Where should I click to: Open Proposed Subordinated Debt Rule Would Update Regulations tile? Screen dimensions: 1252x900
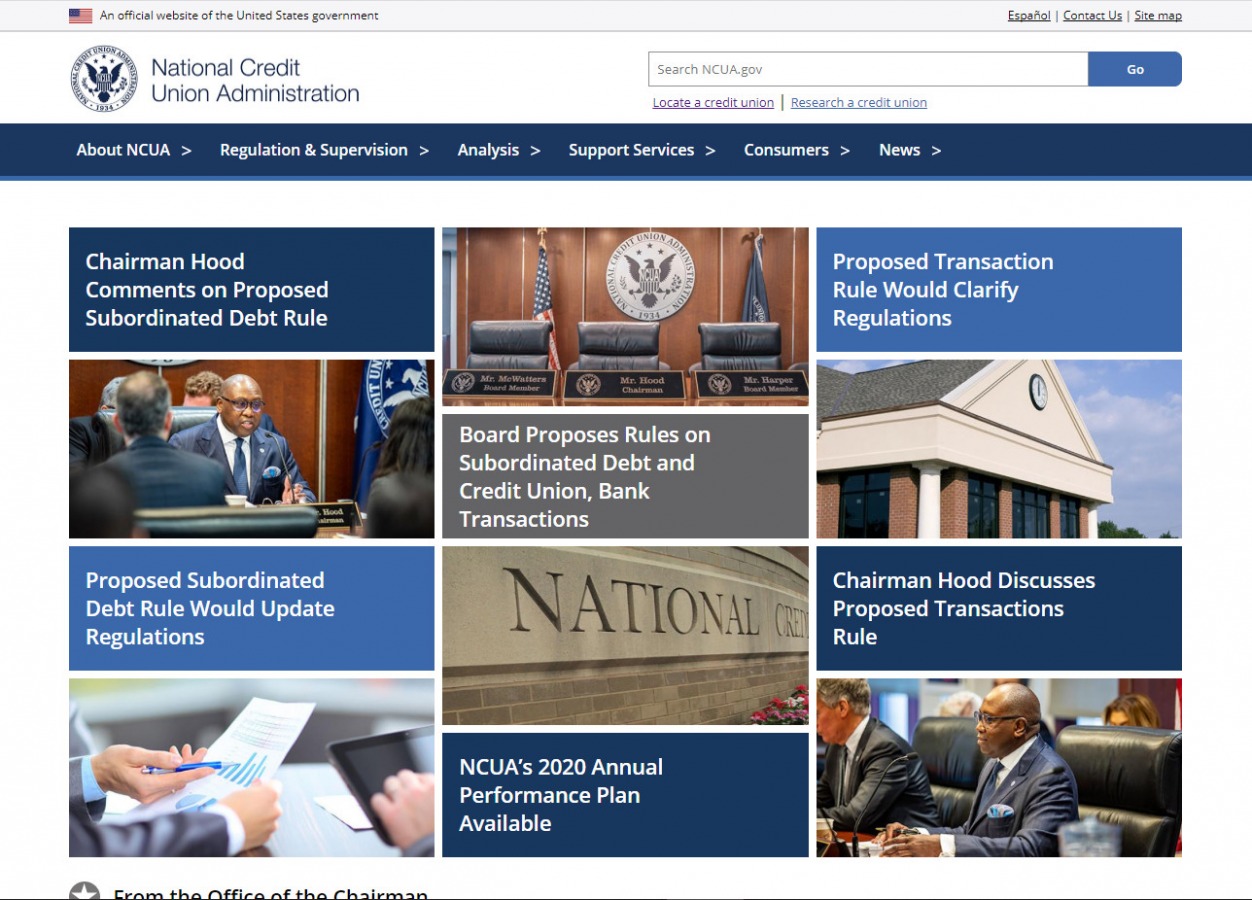(x=252, y=608)
